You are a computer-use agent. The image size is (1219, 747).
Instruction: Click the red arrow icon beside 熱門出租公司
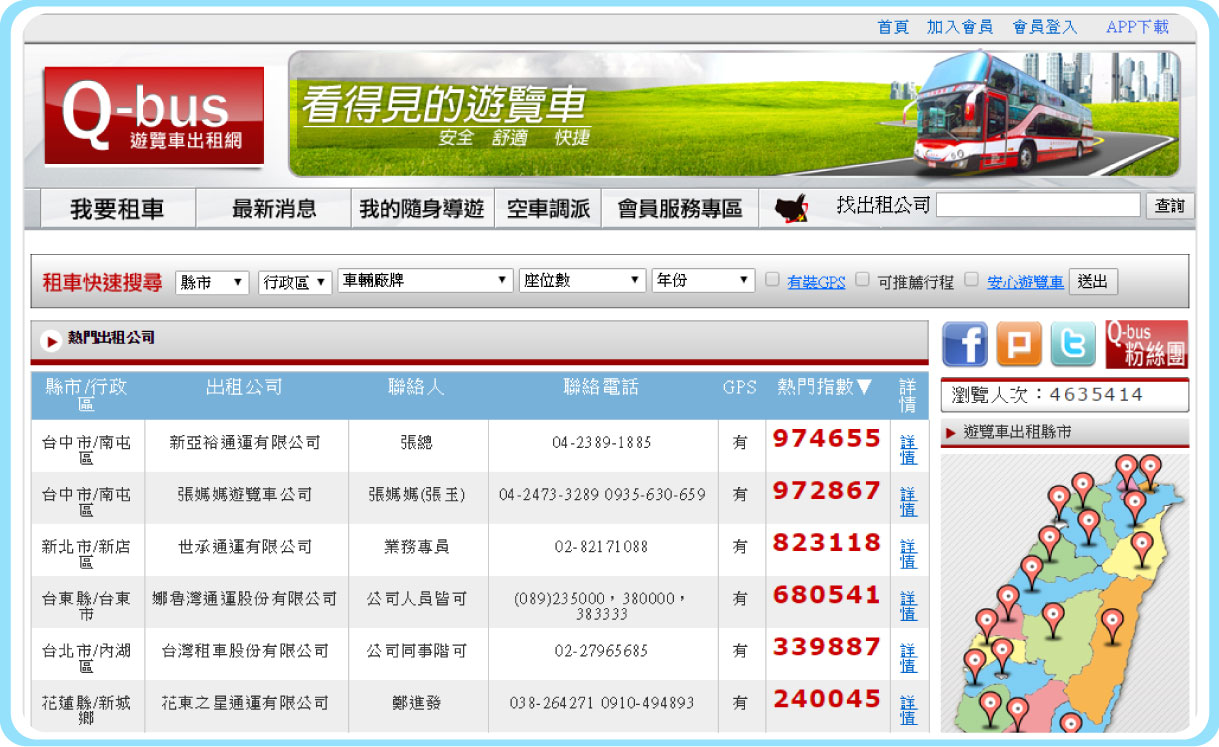(x=51, y=341)
